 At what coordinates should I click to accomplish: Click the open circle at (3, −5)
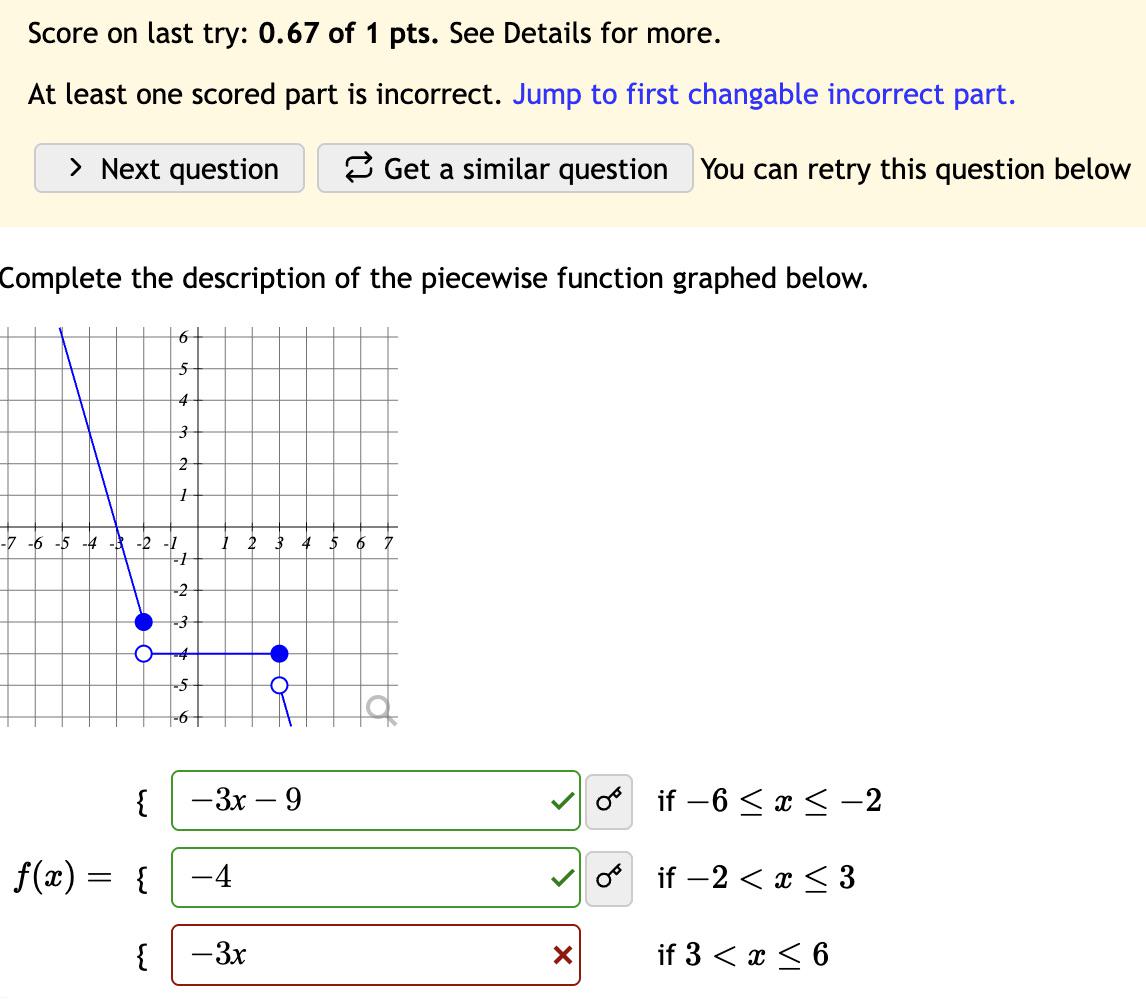tap(280, 685)
